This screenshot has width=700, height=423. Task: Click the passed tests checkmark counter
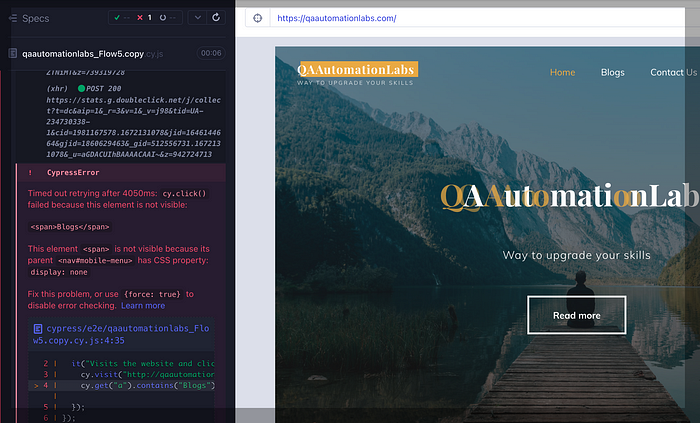click(x=121, y=17)
